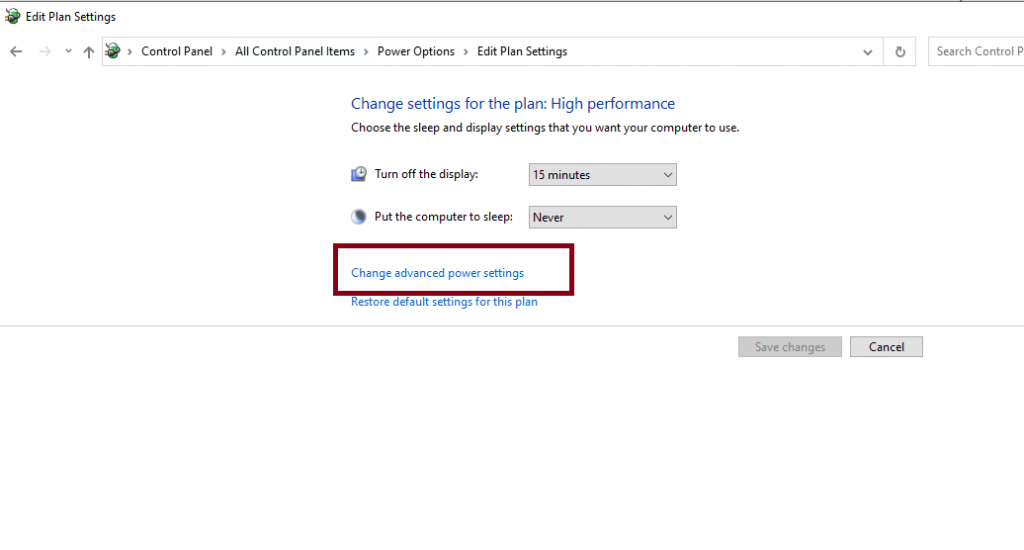Refresh the Edit Plan Settings page

(900, 52)
